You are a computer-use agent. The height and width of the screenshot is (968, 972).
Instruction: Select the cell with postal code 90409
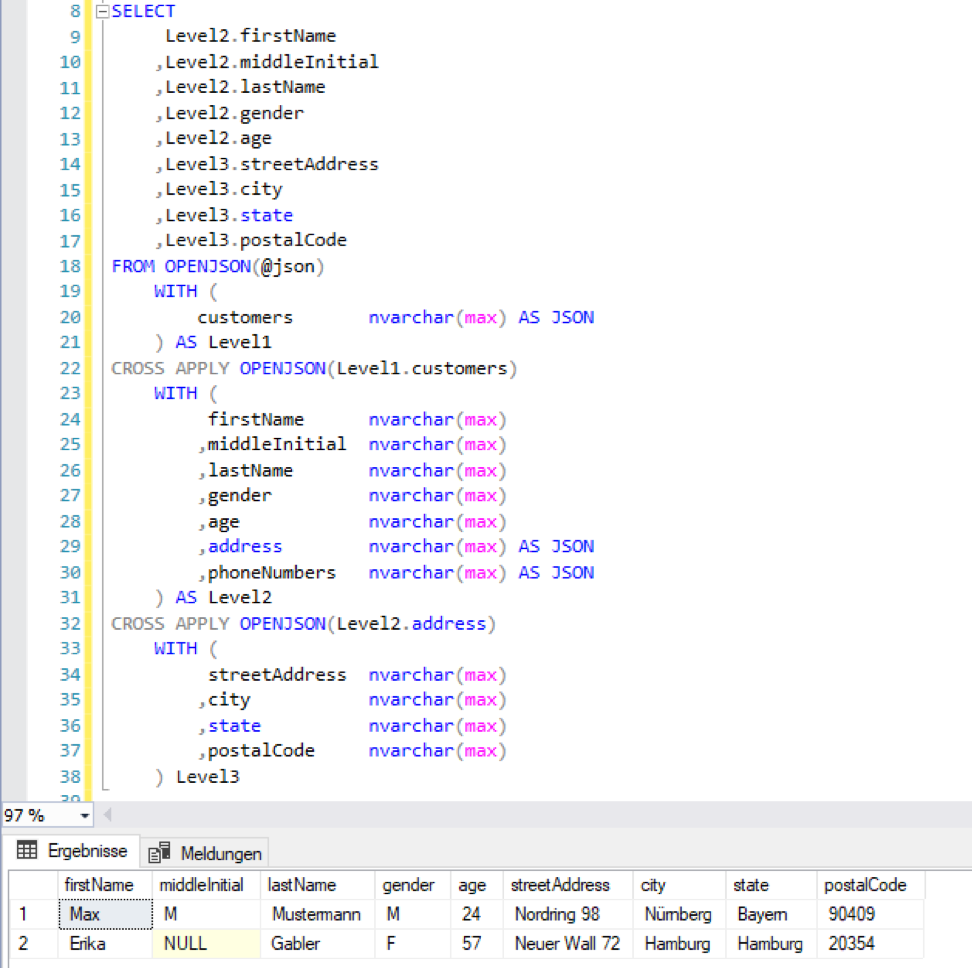click(852, 914)
